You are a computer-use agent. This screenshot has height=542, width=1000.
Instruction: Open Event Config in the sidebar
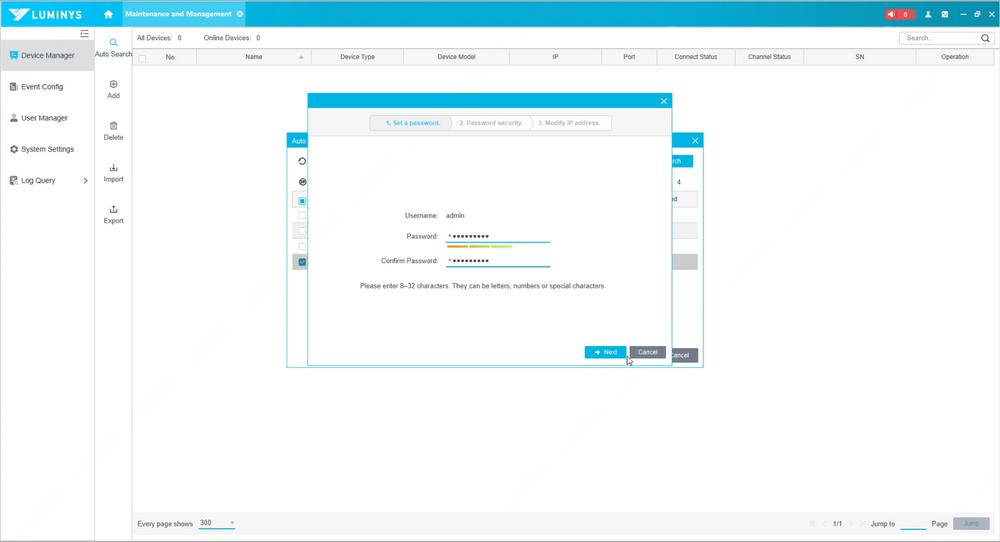[42, 87]
